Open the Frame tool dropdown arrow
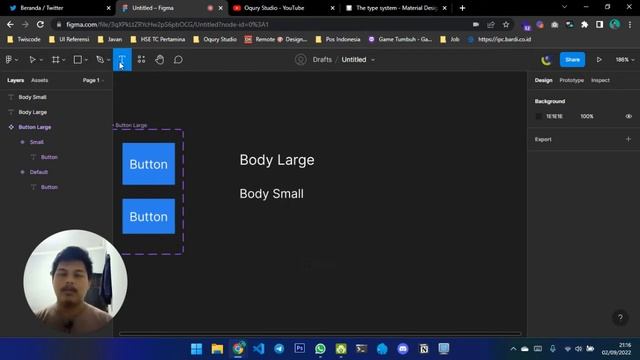This screenshot has width=640, height=360. click(64, 60)
